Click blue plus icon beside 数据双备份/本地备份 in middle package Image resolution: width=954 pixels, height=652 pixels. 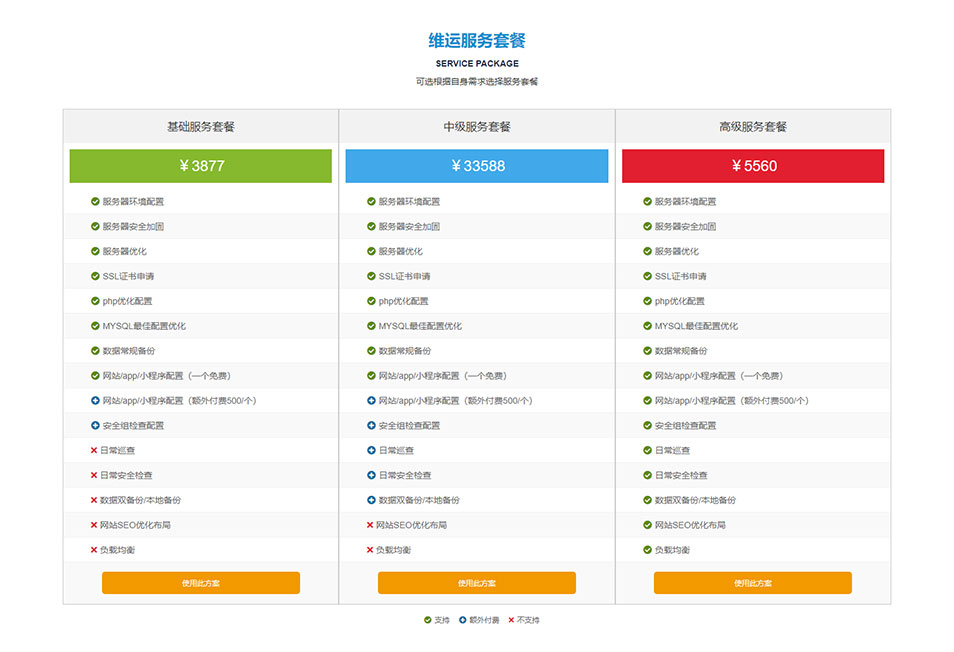point(371,500)
